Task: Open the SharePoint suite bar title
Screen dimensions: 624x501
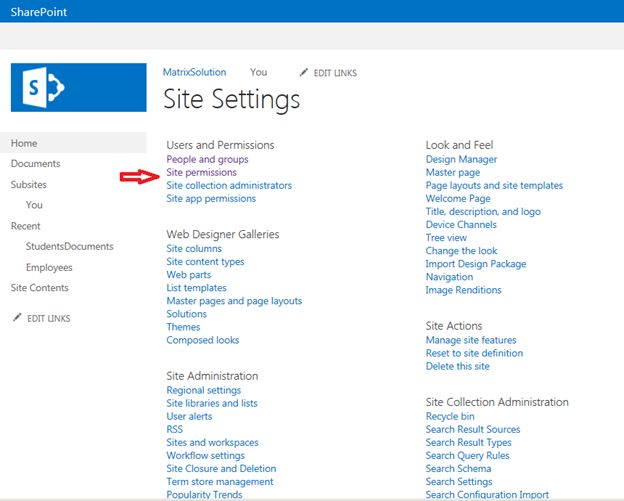Action: pyautogui.click(x=39, y=12)
